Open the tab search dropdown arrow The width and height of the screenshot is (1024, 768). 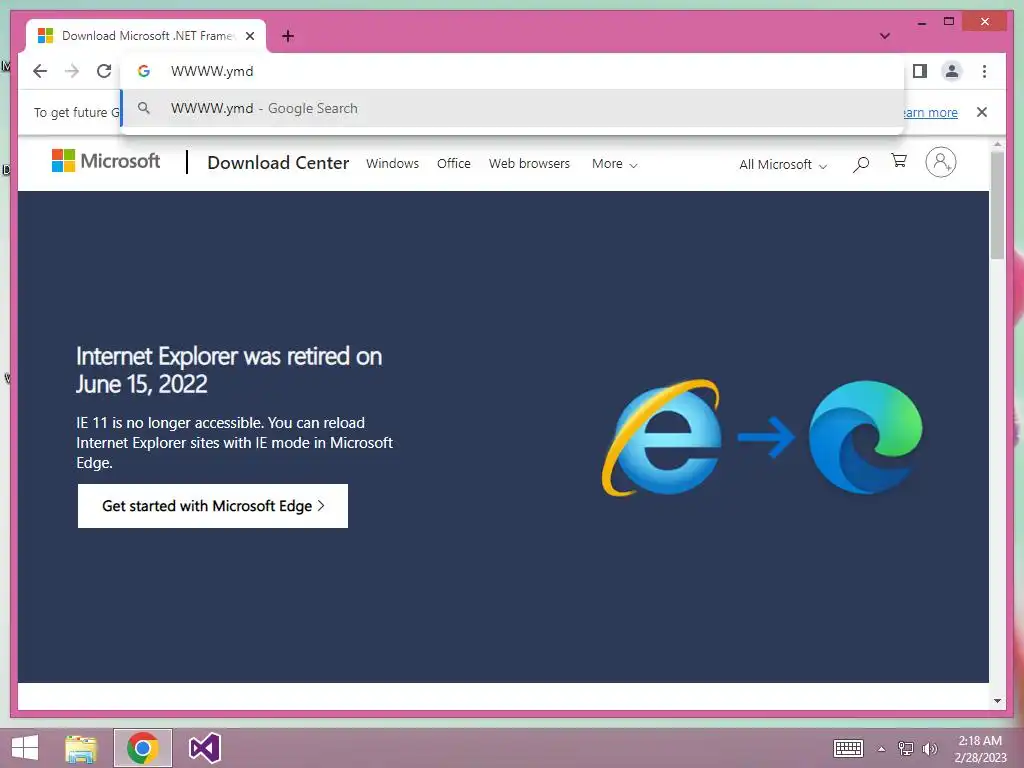pos(885,36)
